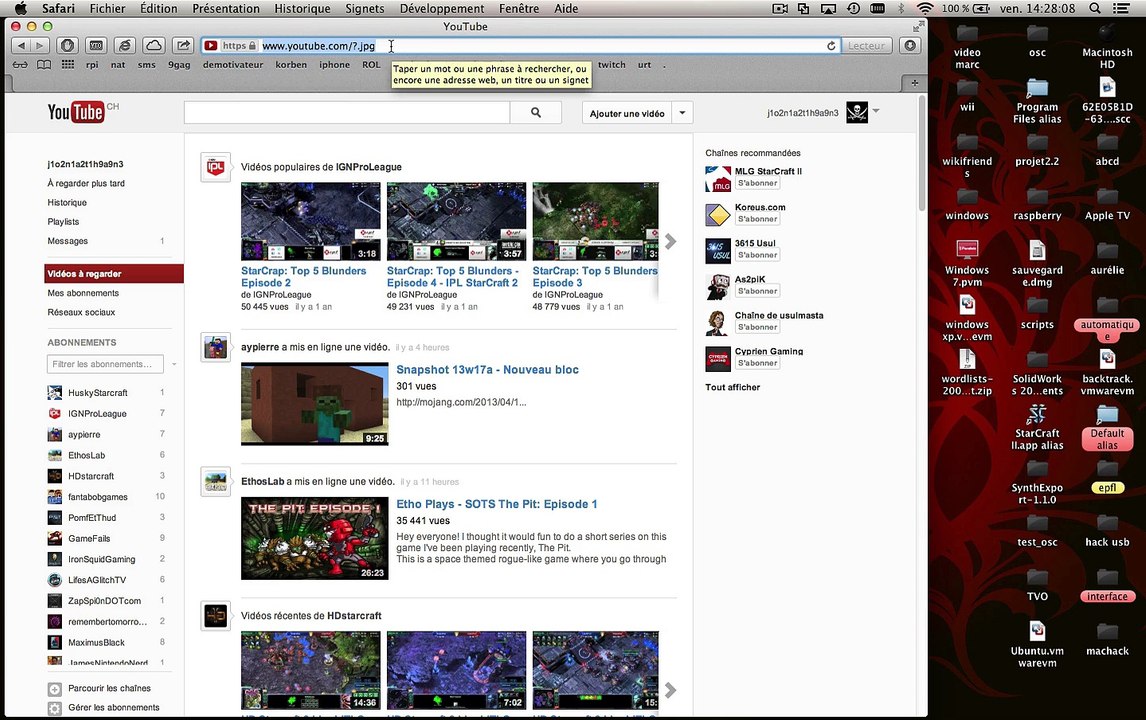Image resolution: width=1146 pixels, height=720 pixels.
Task: Show next IGNProLeague videos with the chevron
Action: coord(670,241)
